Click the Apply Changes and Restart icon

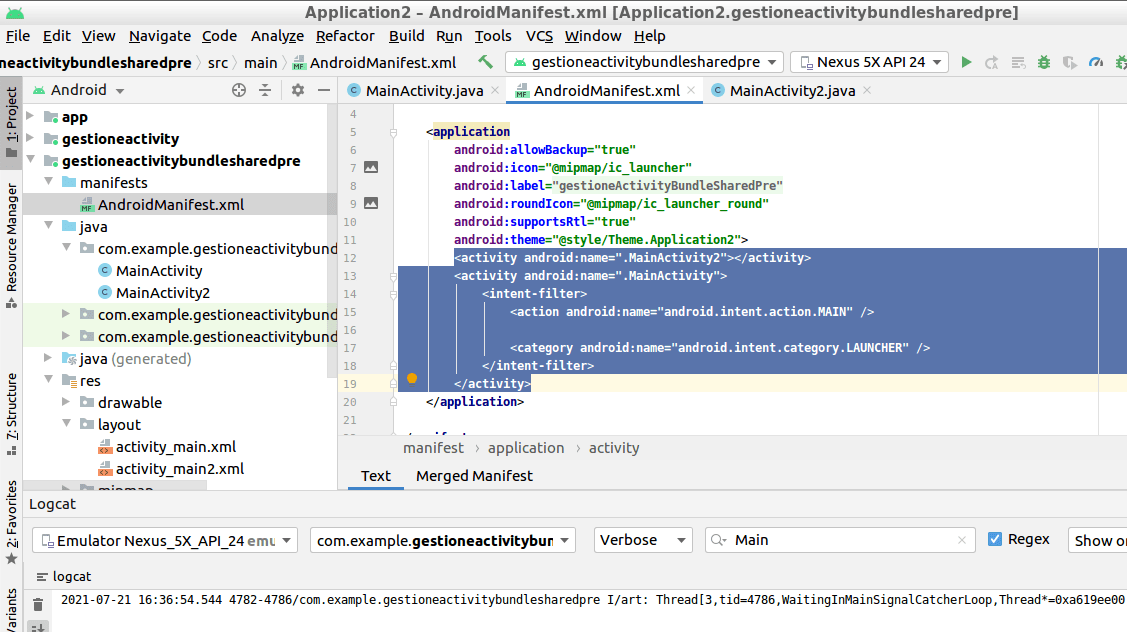pos(992,63)
